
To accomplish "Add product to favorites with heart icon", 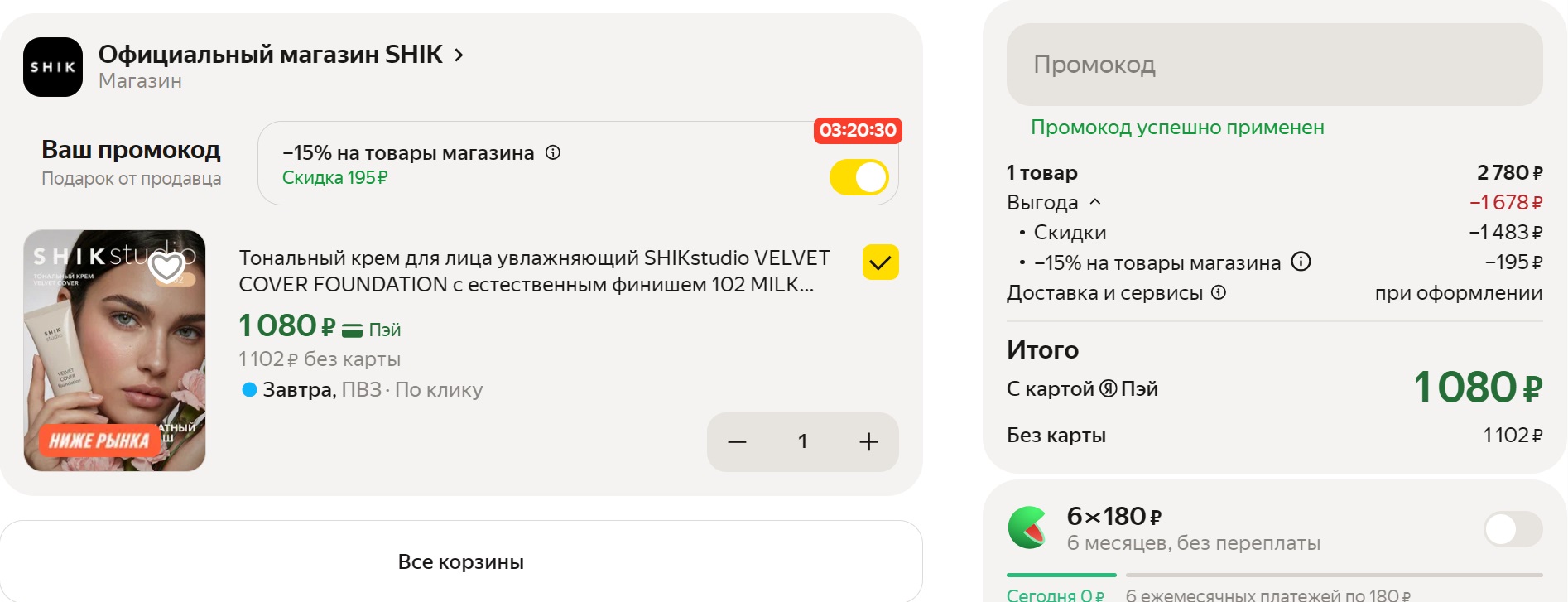I will pos(166,267).
